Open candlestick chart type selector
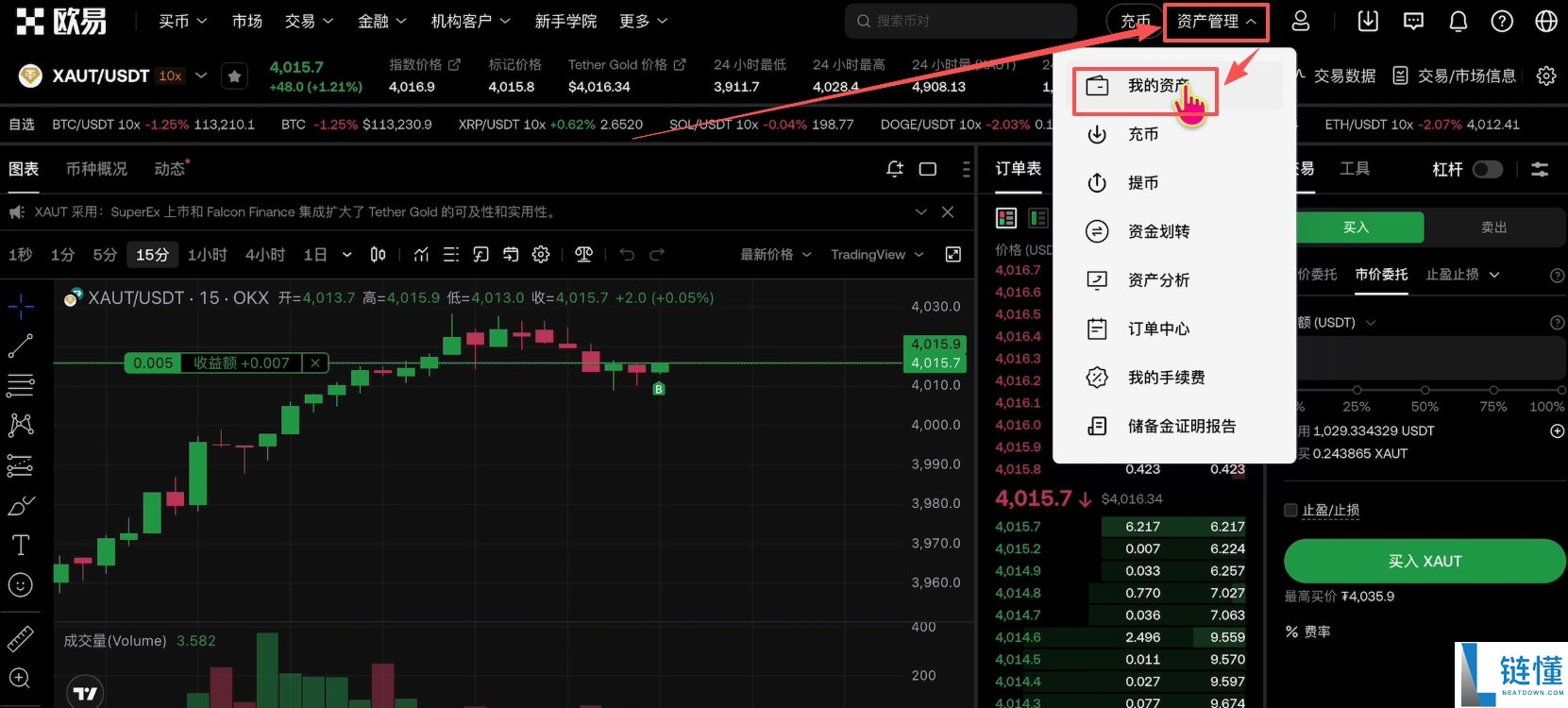 (x=378, y=255)
